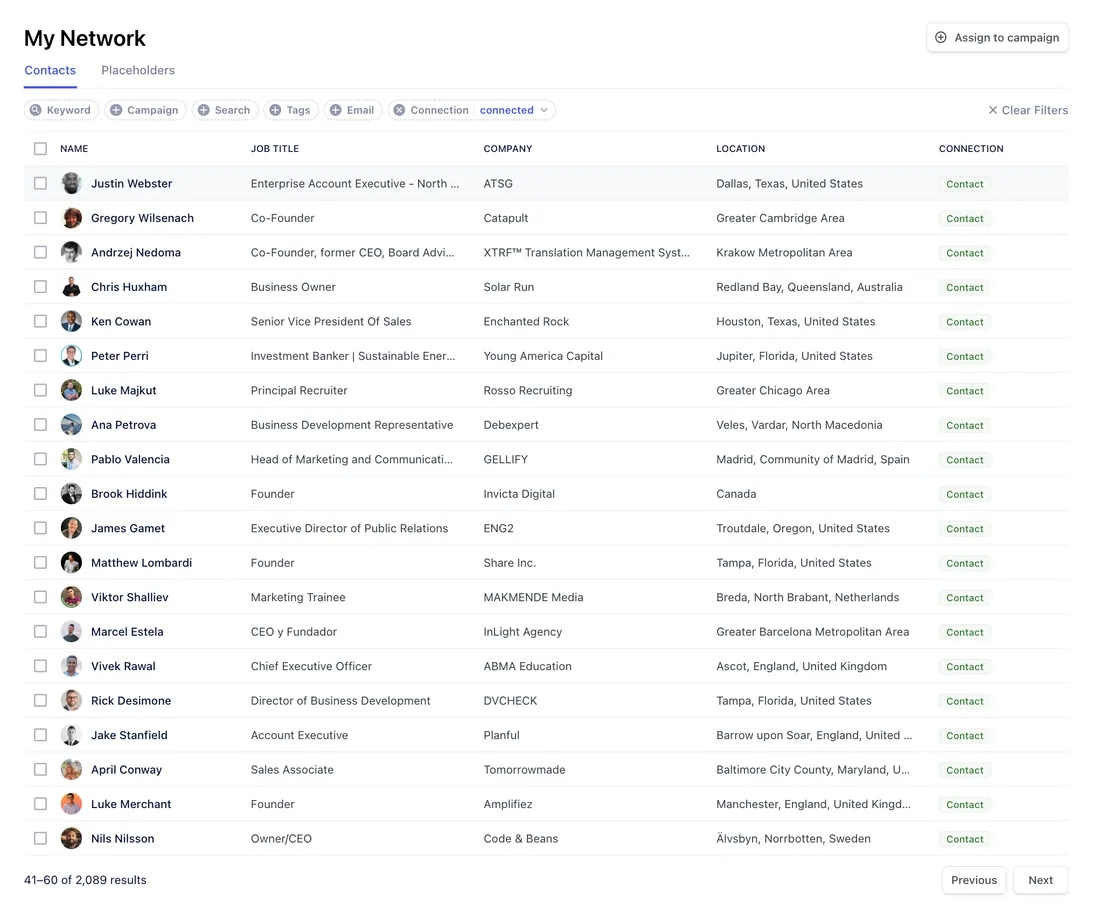This screenshot has width=1100, height=918.
Task: Click the '41–60 of 2,089 results' text
Action: tap(85, 880)
